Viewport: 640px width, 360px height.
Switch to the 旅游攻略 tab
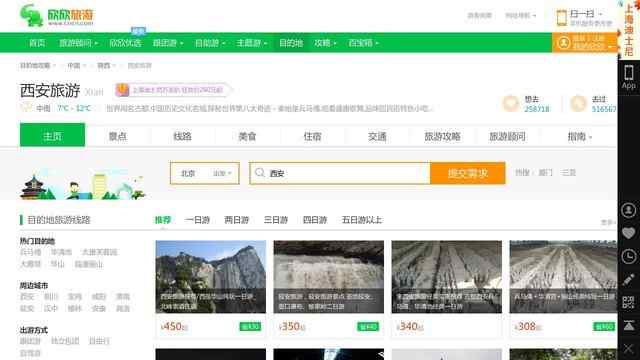point(442,136)
